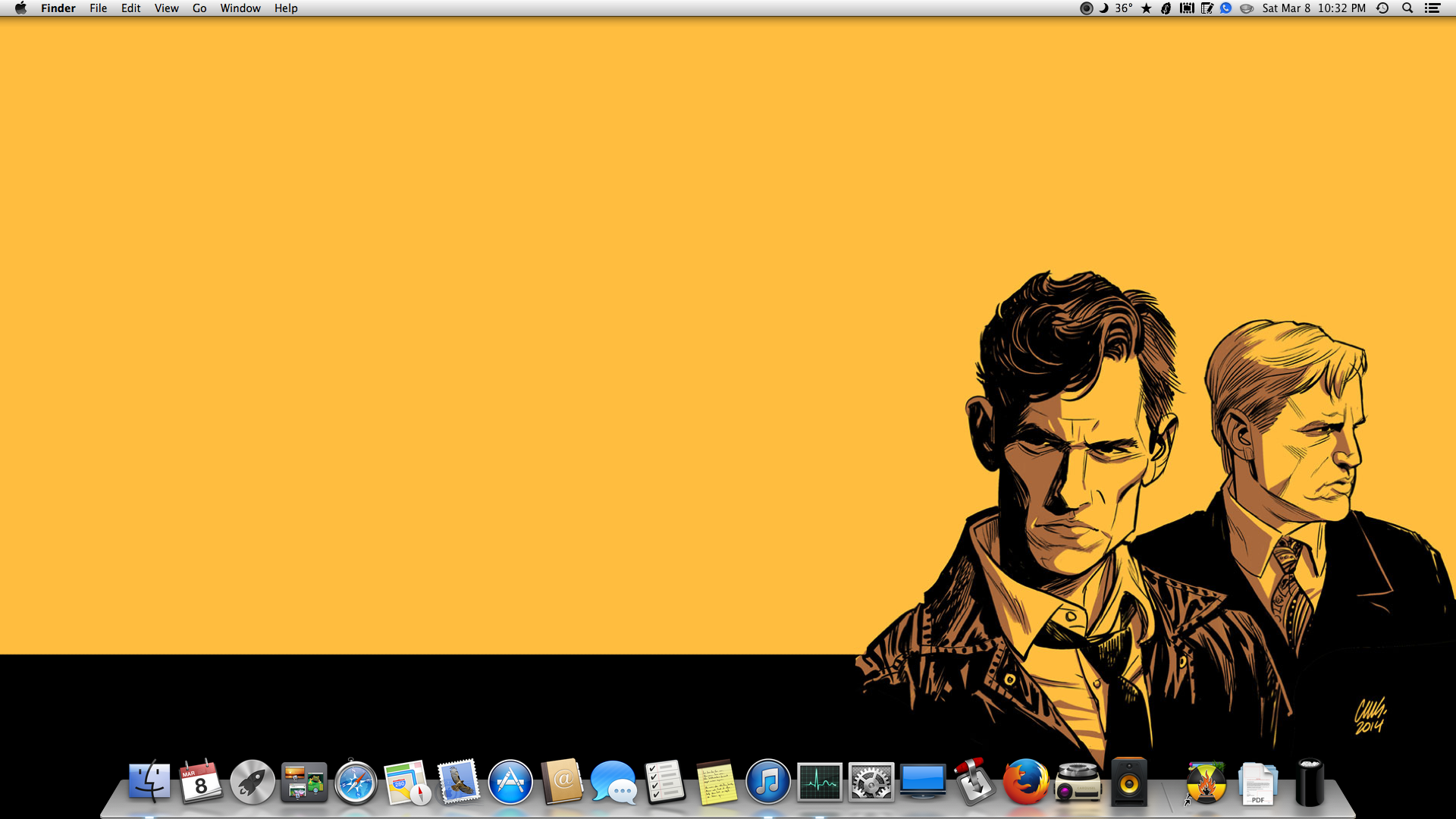The width and height of the screenshot is (1456, 819).
Task: Click the leaf-shaped menu bar icon
Action: coord(1166,8)
